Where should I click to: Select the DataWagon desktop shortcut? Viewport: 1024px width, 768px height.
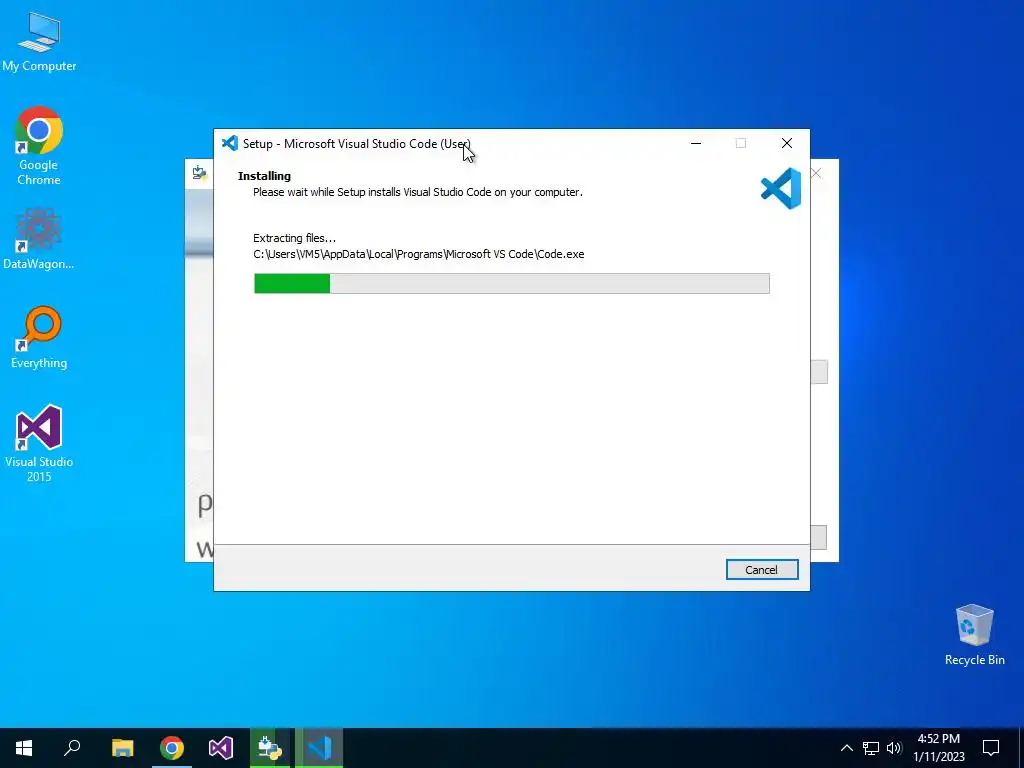(39, 239)
